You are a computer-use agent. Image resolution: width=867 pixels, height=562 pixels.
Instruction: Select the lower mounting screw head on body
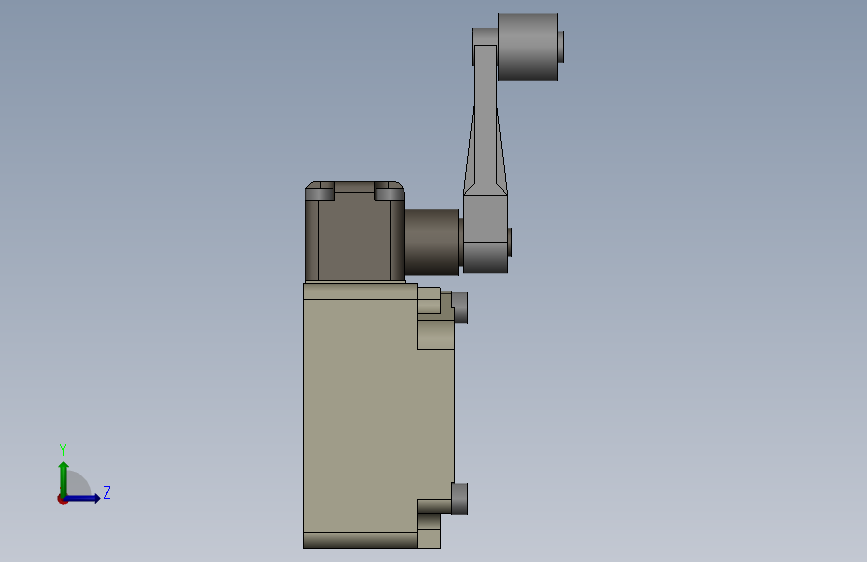459,499
